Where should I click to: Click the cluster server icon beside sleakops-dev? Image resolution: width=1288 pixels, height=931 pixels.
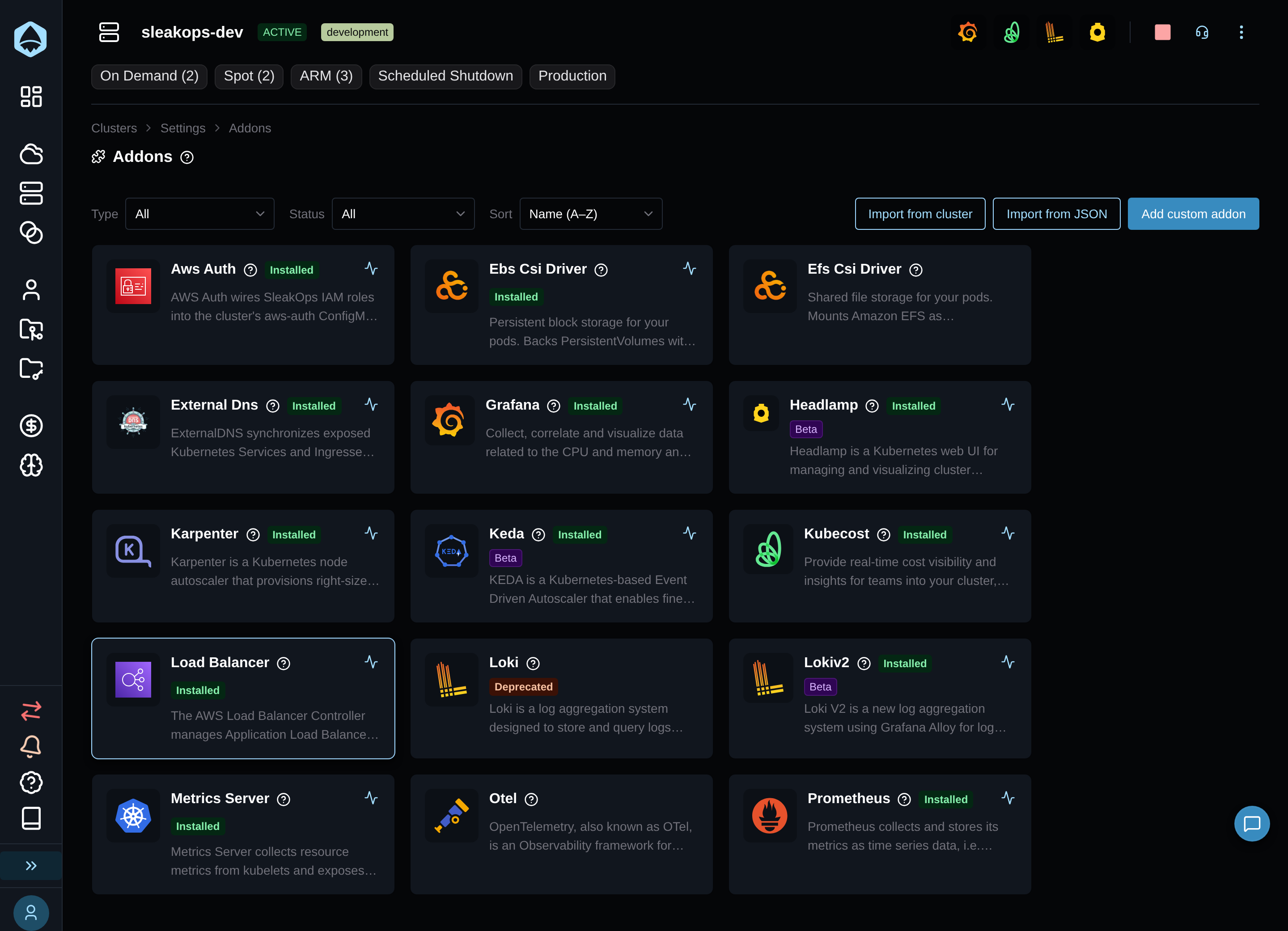[109, 32]
